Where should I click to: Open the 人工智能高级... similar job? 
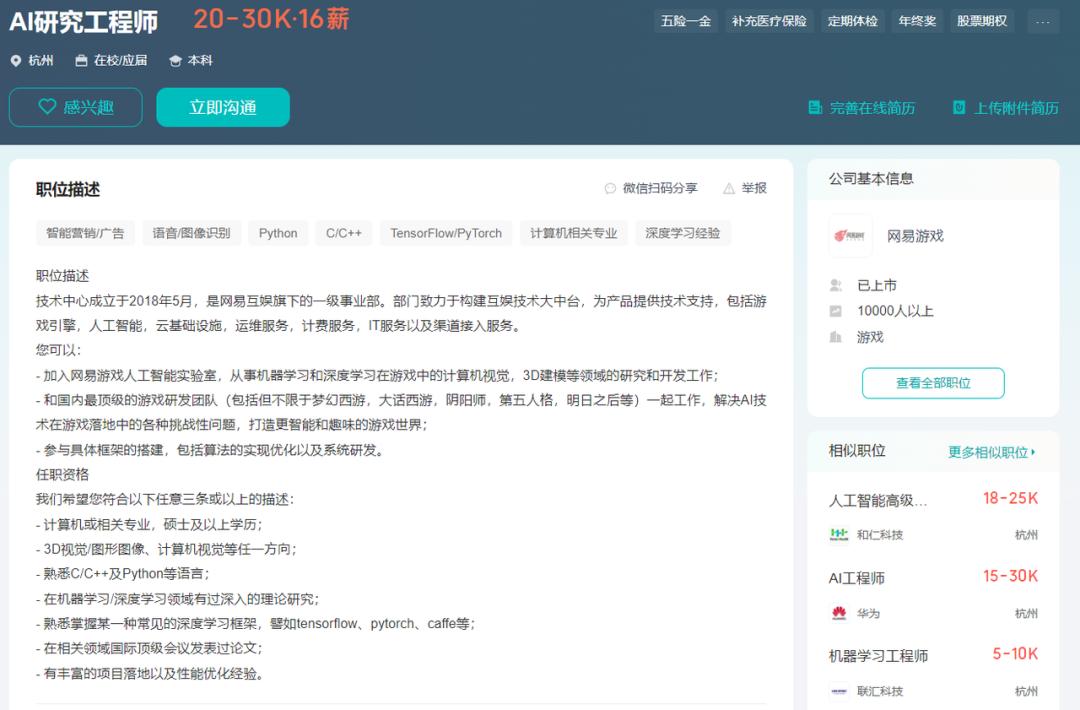tap(878, 501)
